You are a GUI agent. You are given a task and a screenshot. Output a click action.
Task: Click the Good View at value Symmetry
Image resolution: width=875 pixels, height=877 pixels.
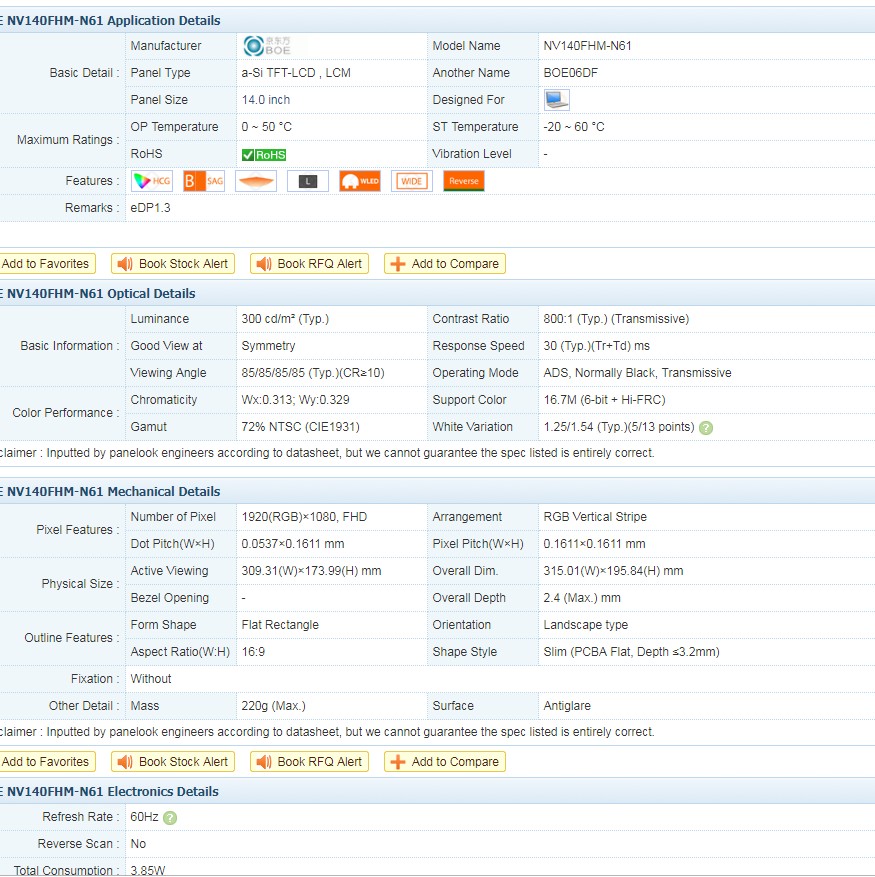click(x=268, y=346)
